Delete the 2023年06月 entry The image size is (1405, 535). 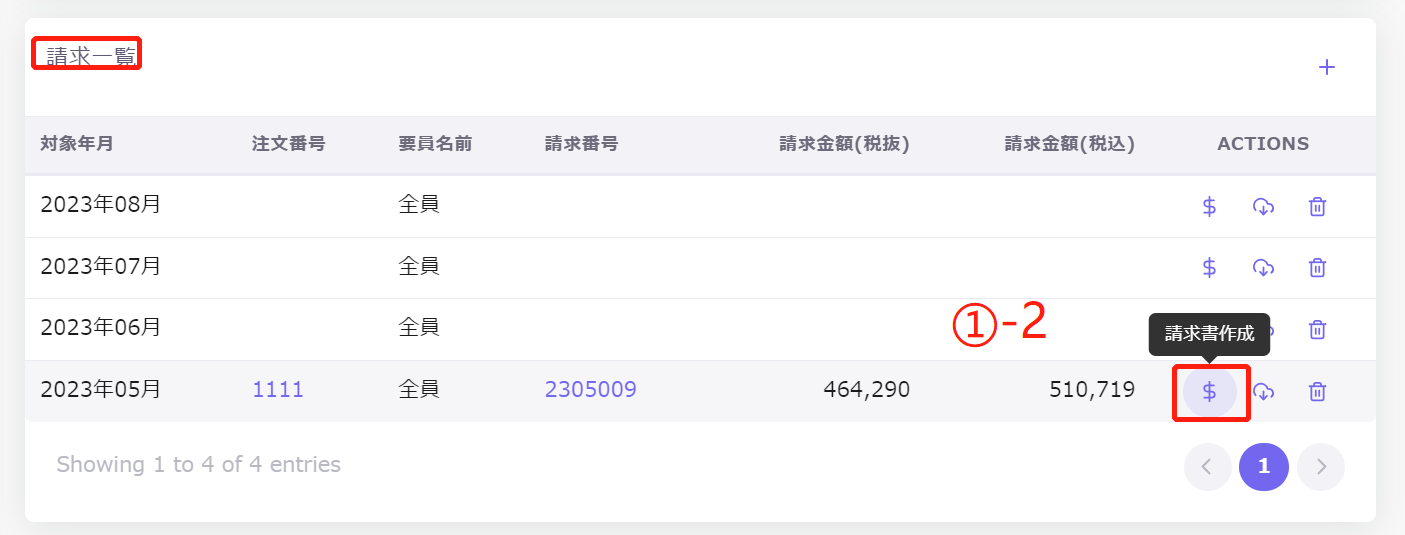tap(1318, 329)
